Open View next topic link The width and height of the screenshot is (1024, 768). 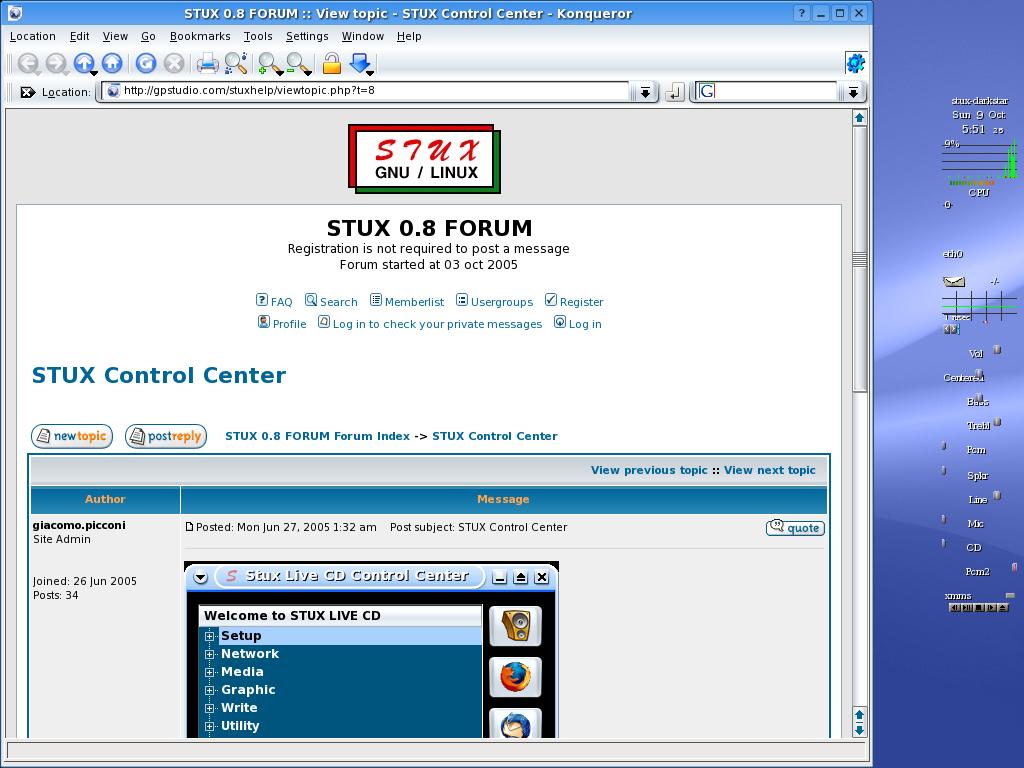coord(769,470)
